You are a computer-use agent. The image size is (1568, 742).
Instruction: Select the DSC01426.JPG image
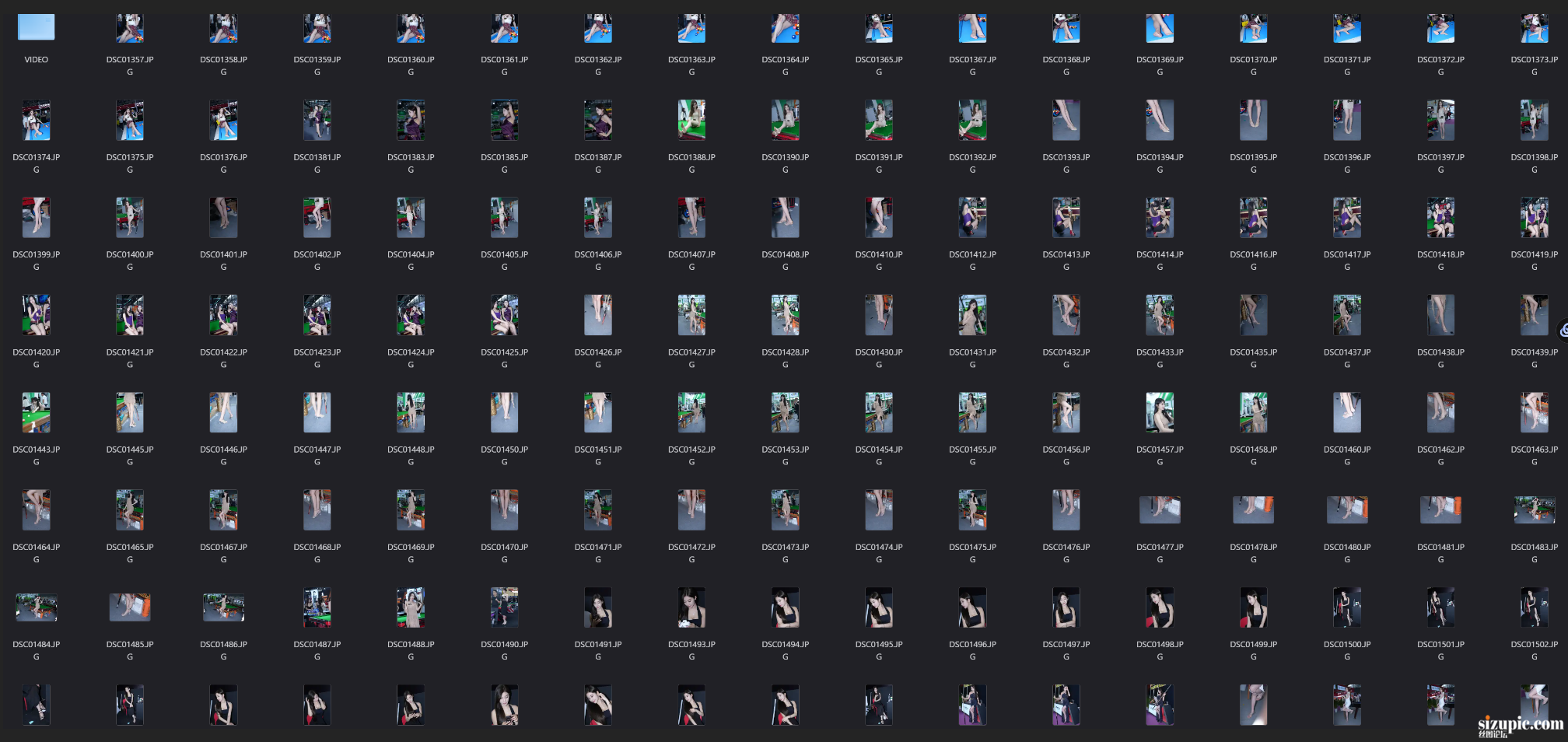coord(598,315)
